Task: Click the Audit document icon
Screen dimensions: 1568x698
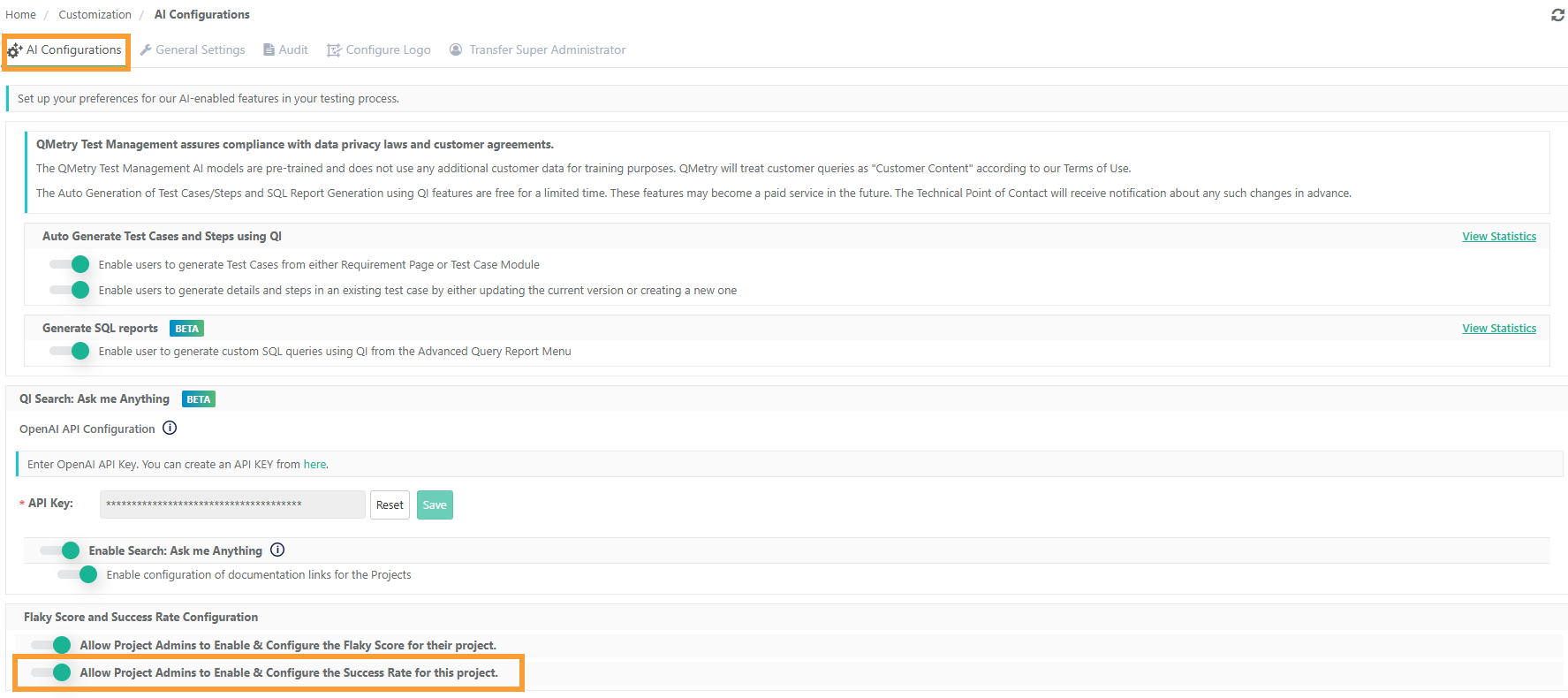Action: click(269, 49)
